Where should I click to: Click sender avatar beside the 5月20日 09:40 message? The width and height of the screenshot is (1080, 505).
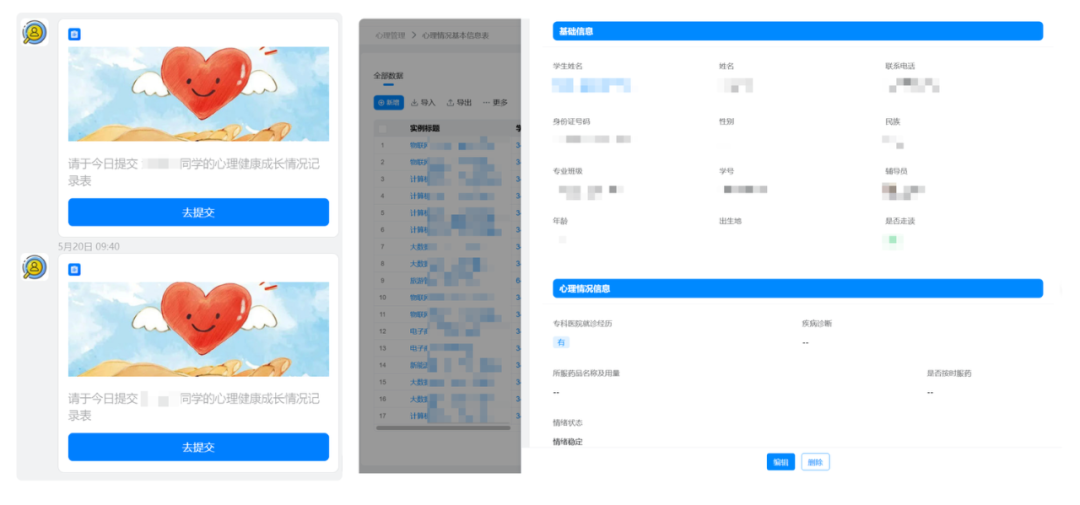(34, 267)
